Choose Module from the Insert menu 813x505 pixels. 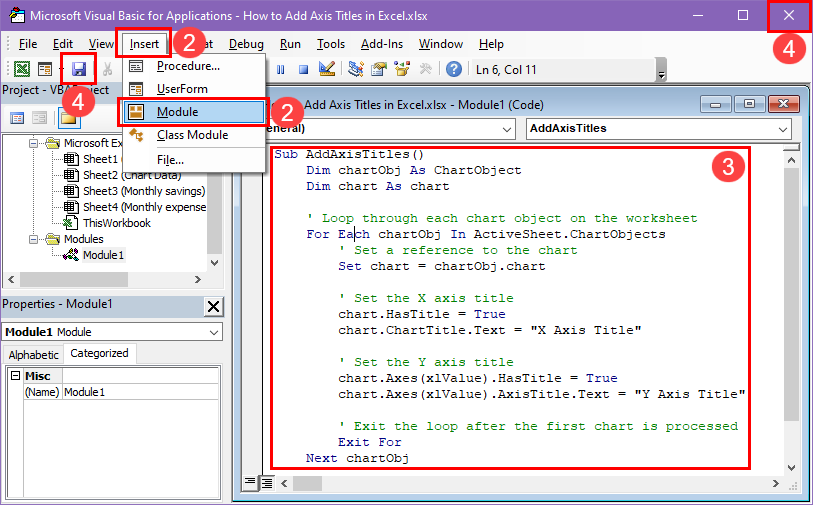194,112
